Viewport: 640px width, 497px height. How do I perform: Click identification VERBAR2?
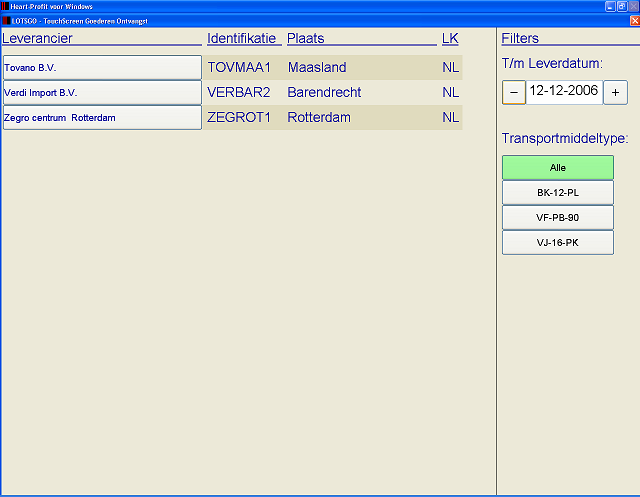(x=239, y=92)
